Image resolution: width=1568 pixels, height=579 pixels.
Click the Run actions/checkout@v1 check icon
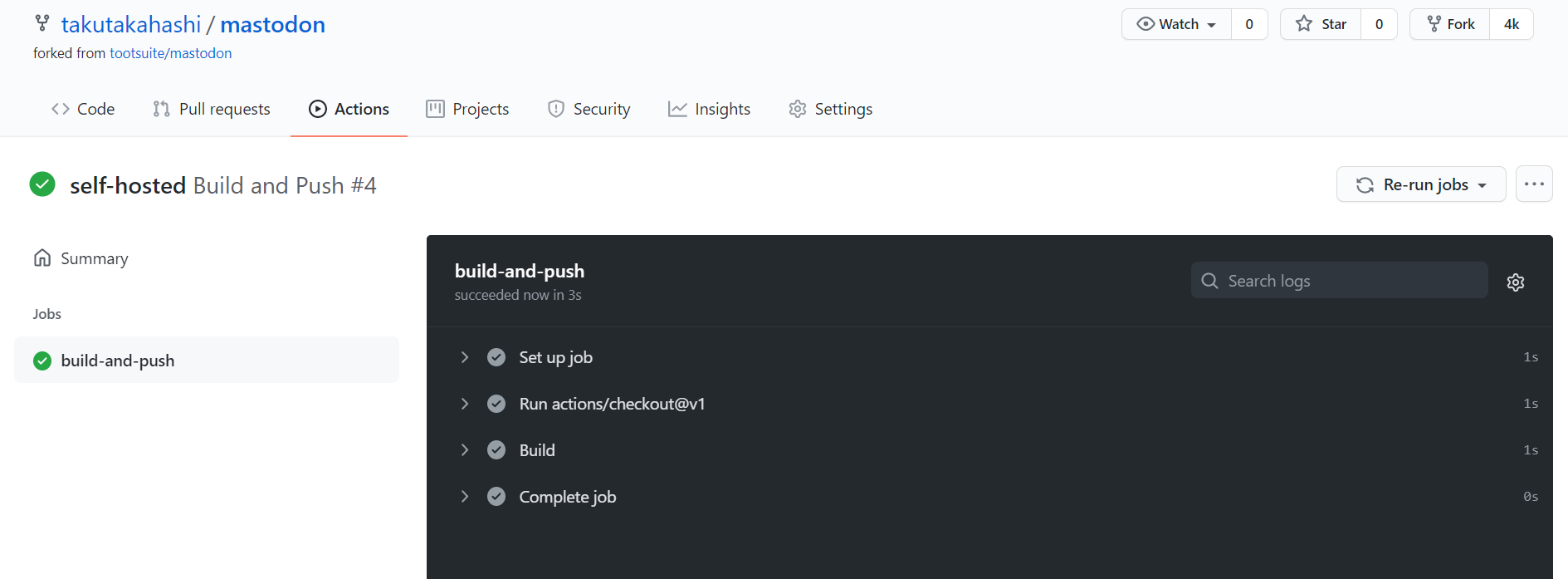(496, 404)
